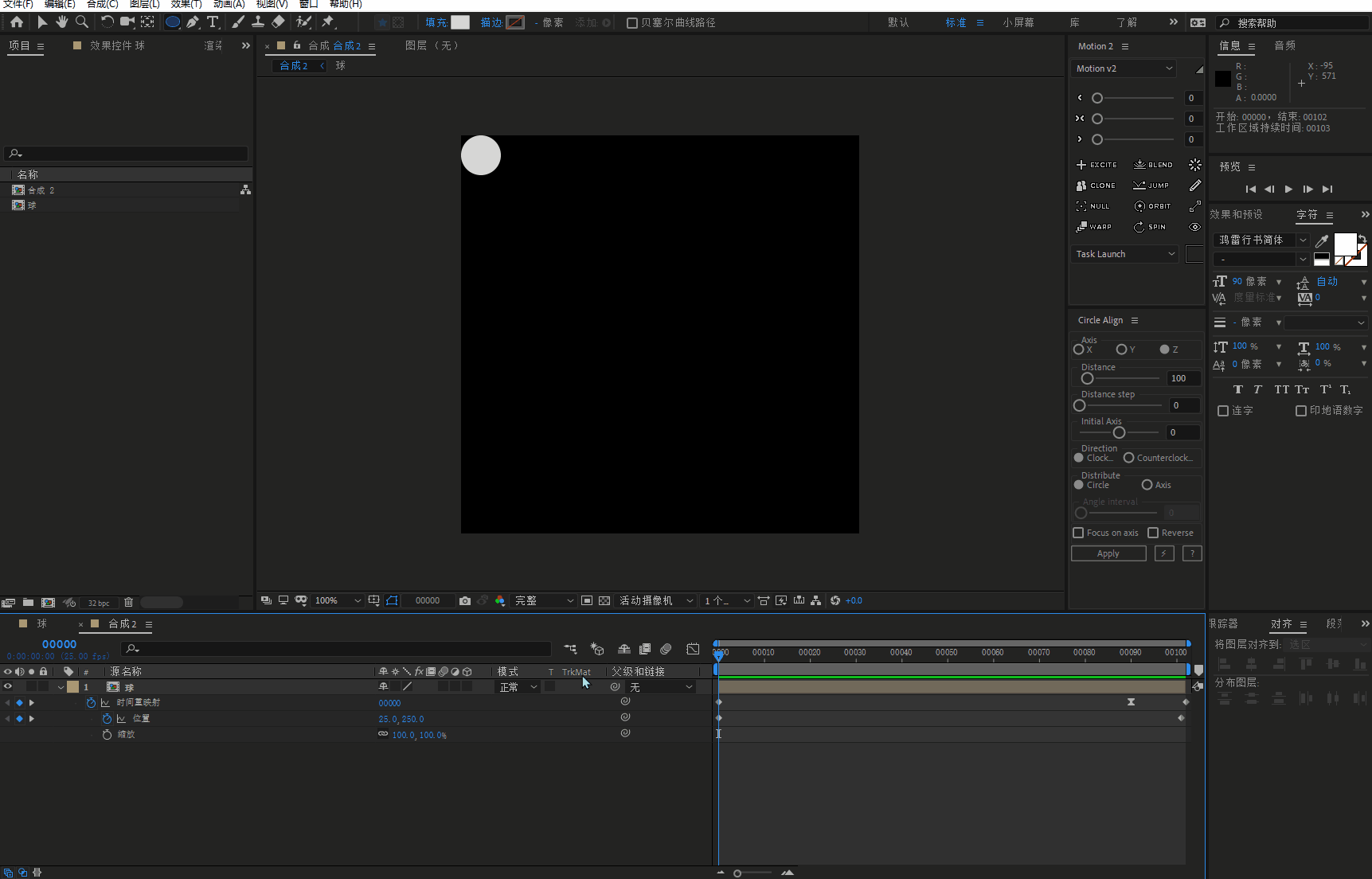This screenshot has height=879, width=1372.
Task: Open the 图层(L) menu
Action: pos(144,4)
